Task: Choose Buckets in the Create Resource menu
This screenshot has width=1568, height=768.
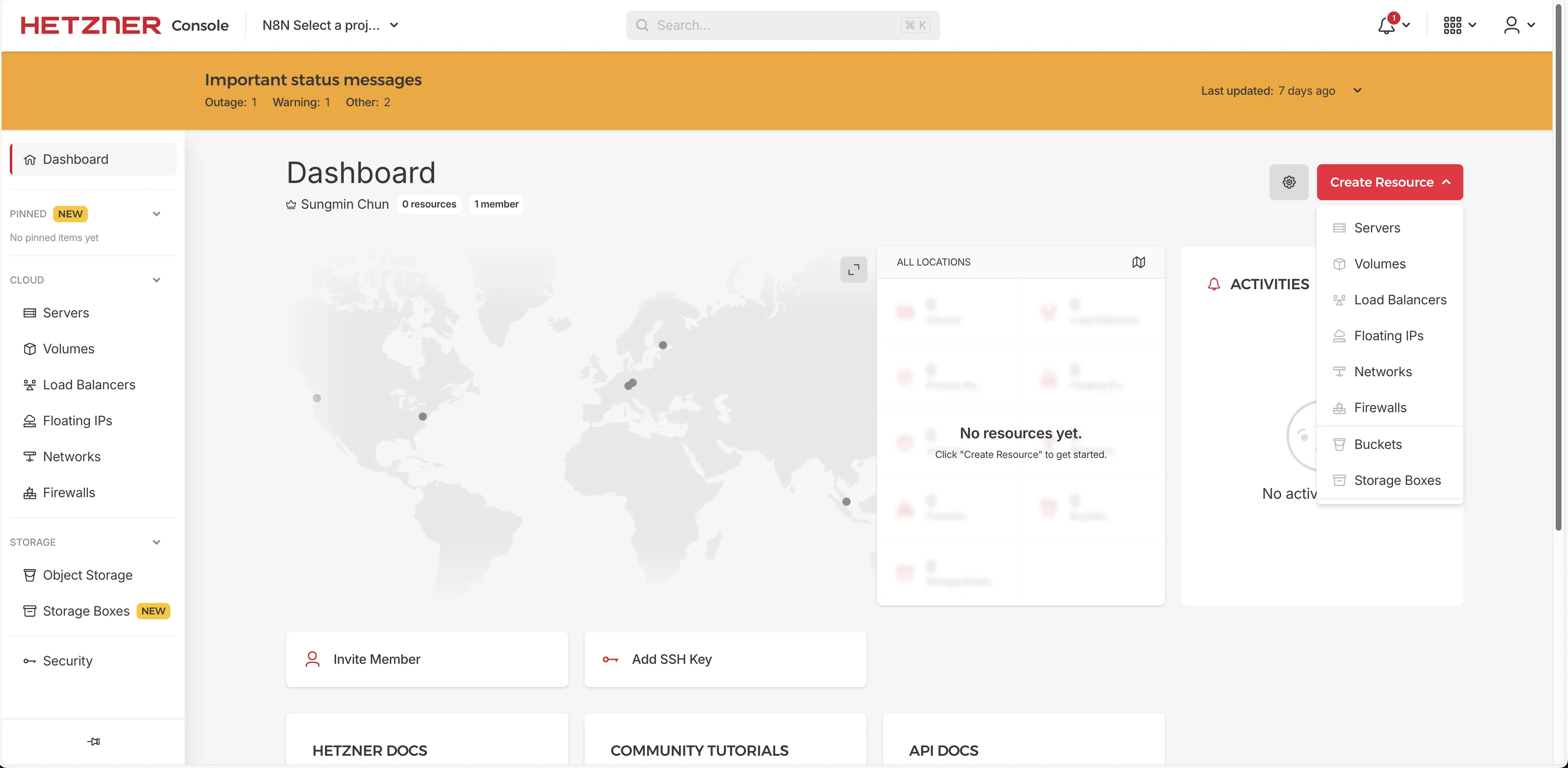Action: coord(1378,444)
